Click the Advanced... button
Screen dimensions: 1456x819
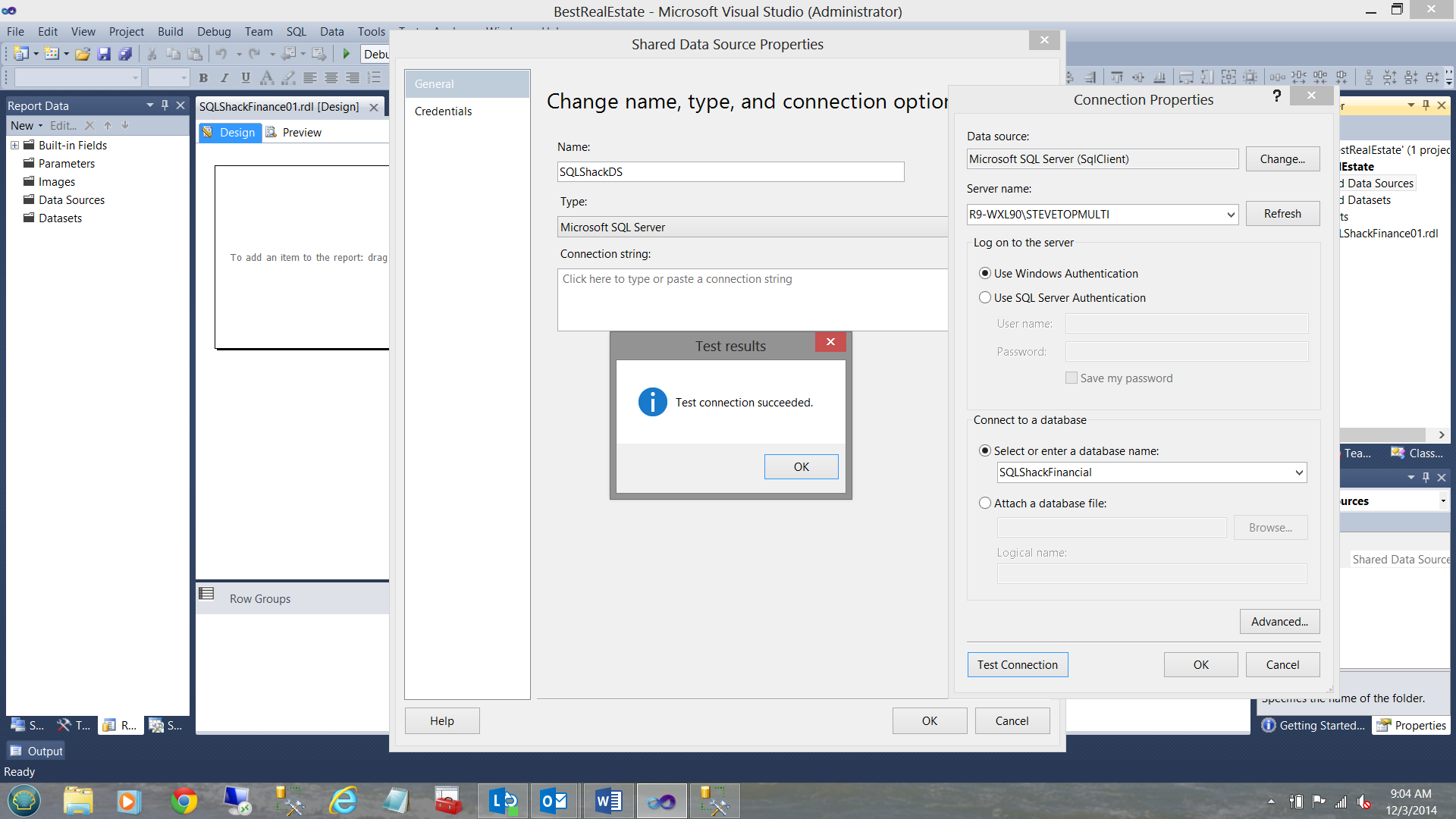pyautogui.click(x=1279, y=621)
